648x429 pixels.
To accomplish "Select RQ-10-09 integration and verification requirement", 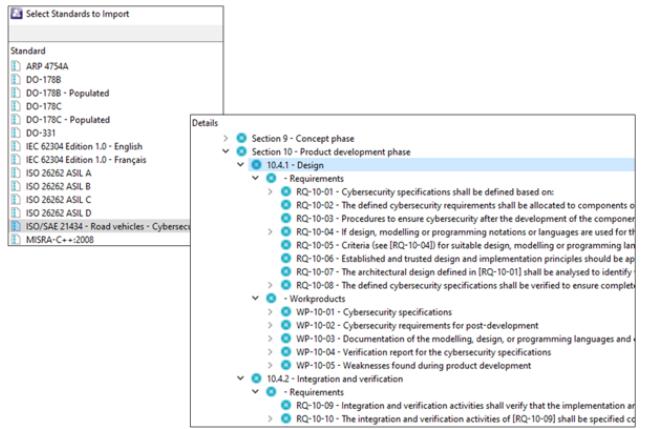I will (466, 406).
